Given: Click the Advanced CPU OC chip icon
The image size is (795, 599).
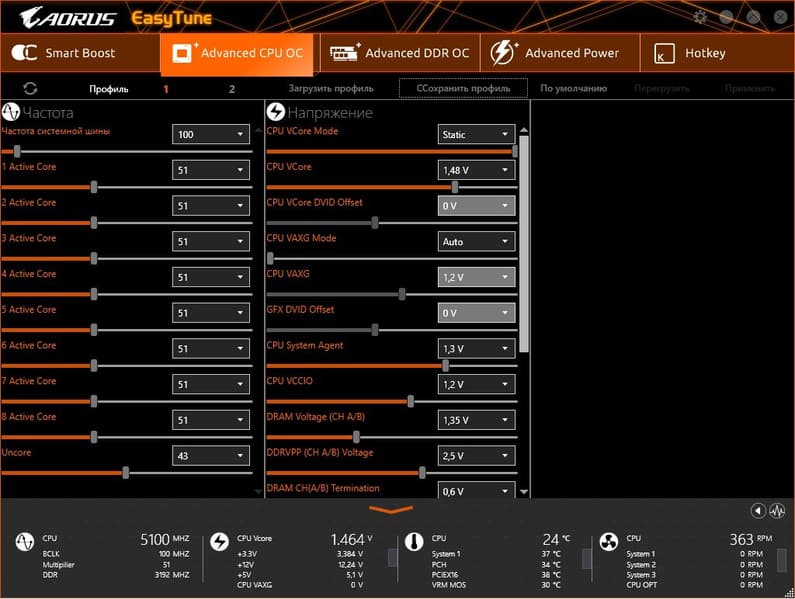Looking at the screenshot, I should pos(183,53).
